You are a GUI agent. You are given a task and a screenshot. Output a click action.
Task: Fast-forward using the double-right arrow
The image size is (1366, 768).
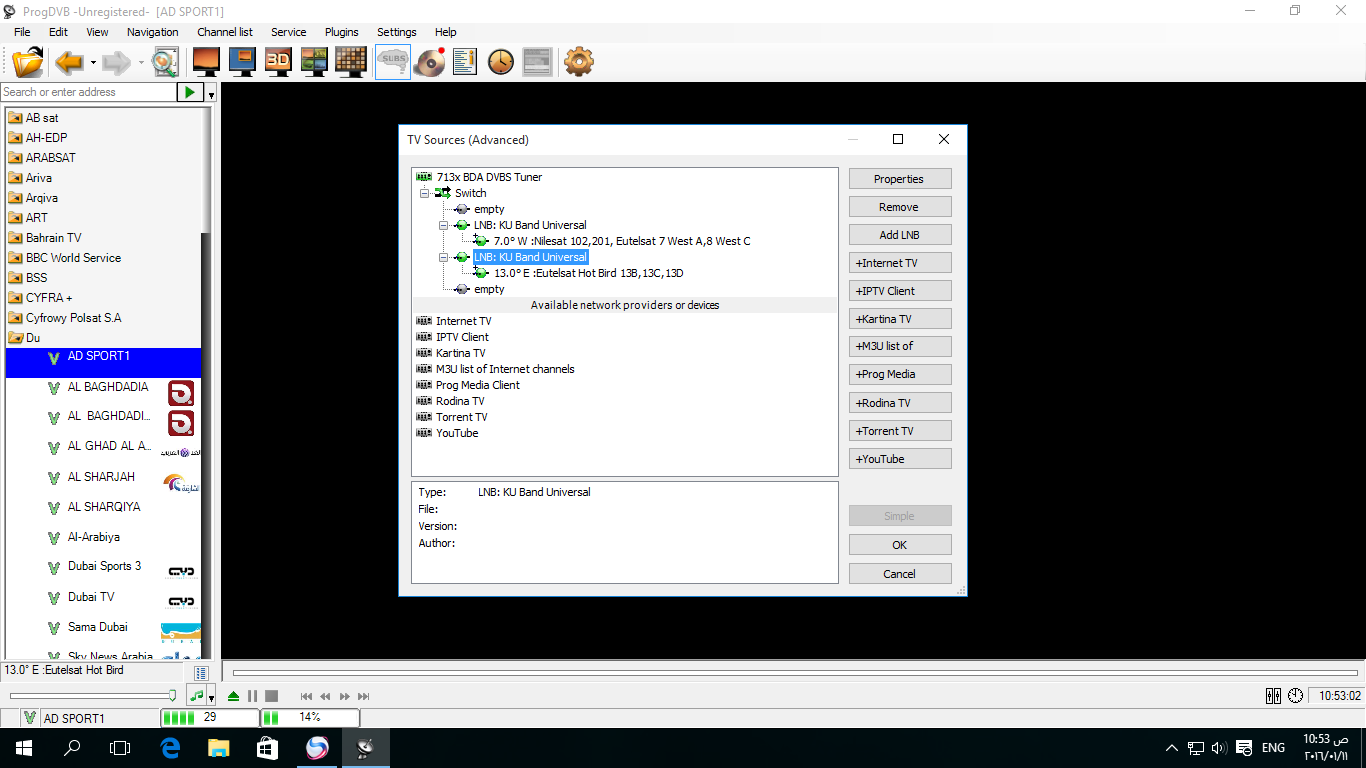(x=345, y=696)
